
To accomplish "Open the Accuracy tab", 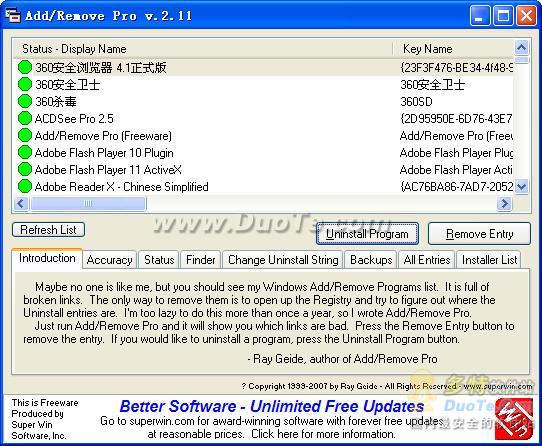I will (109, 260).
